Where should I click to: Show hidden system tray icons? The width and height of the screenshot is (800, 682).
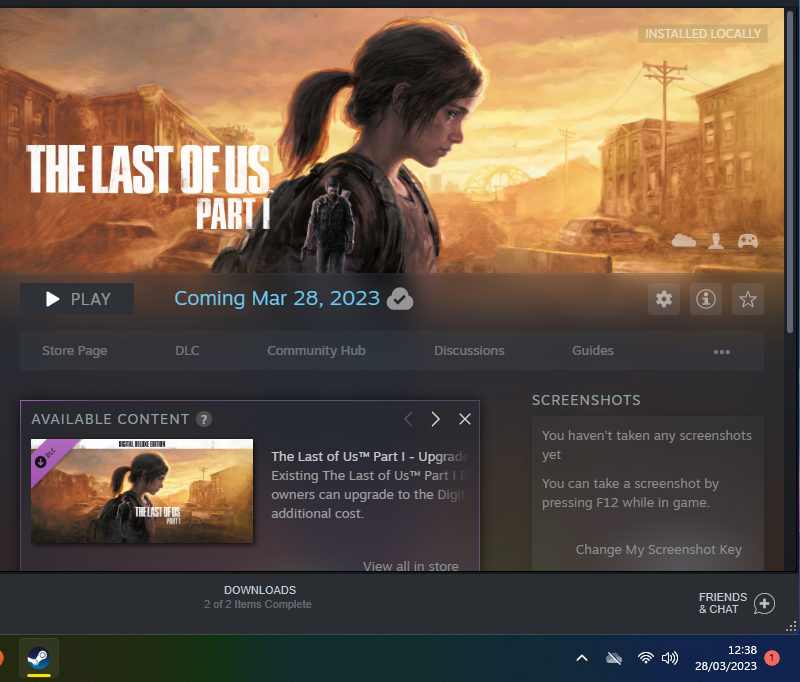pos(582,658)
